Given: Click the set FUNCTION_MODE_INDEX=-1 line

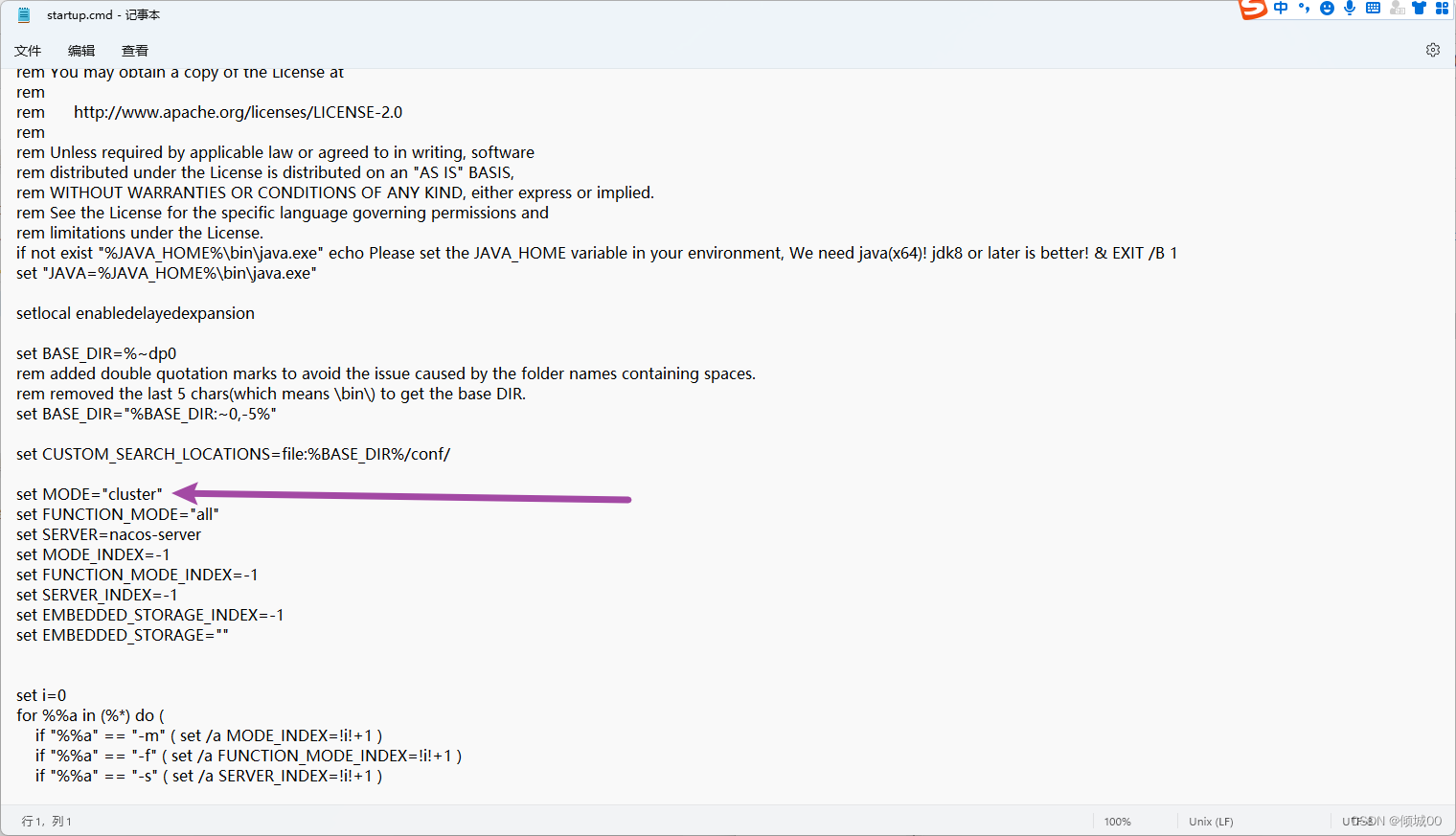Looking at the screenshot, I should click(137, 575).
